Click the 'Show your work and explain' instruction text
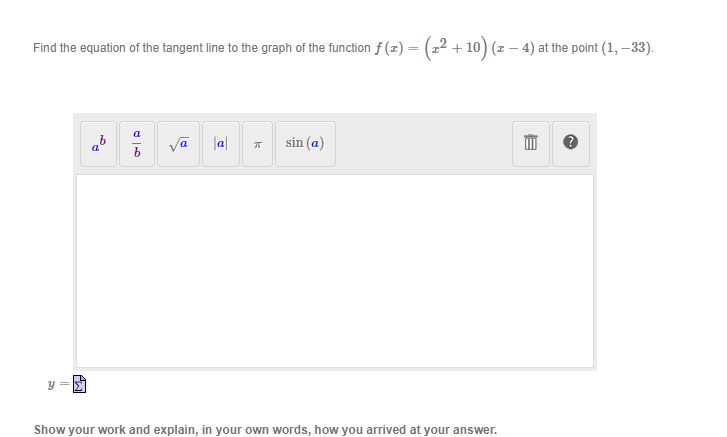The image size is (727, 437). pos(265,430)
